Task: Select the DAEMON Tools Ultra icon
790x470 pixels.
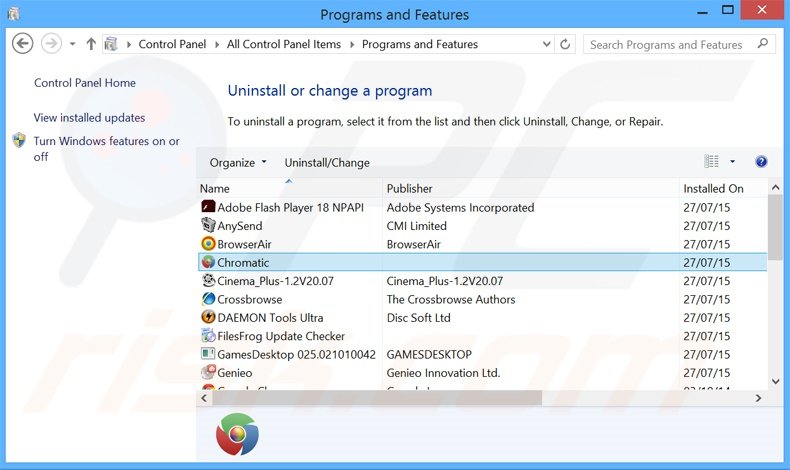Action: [208, 317]
